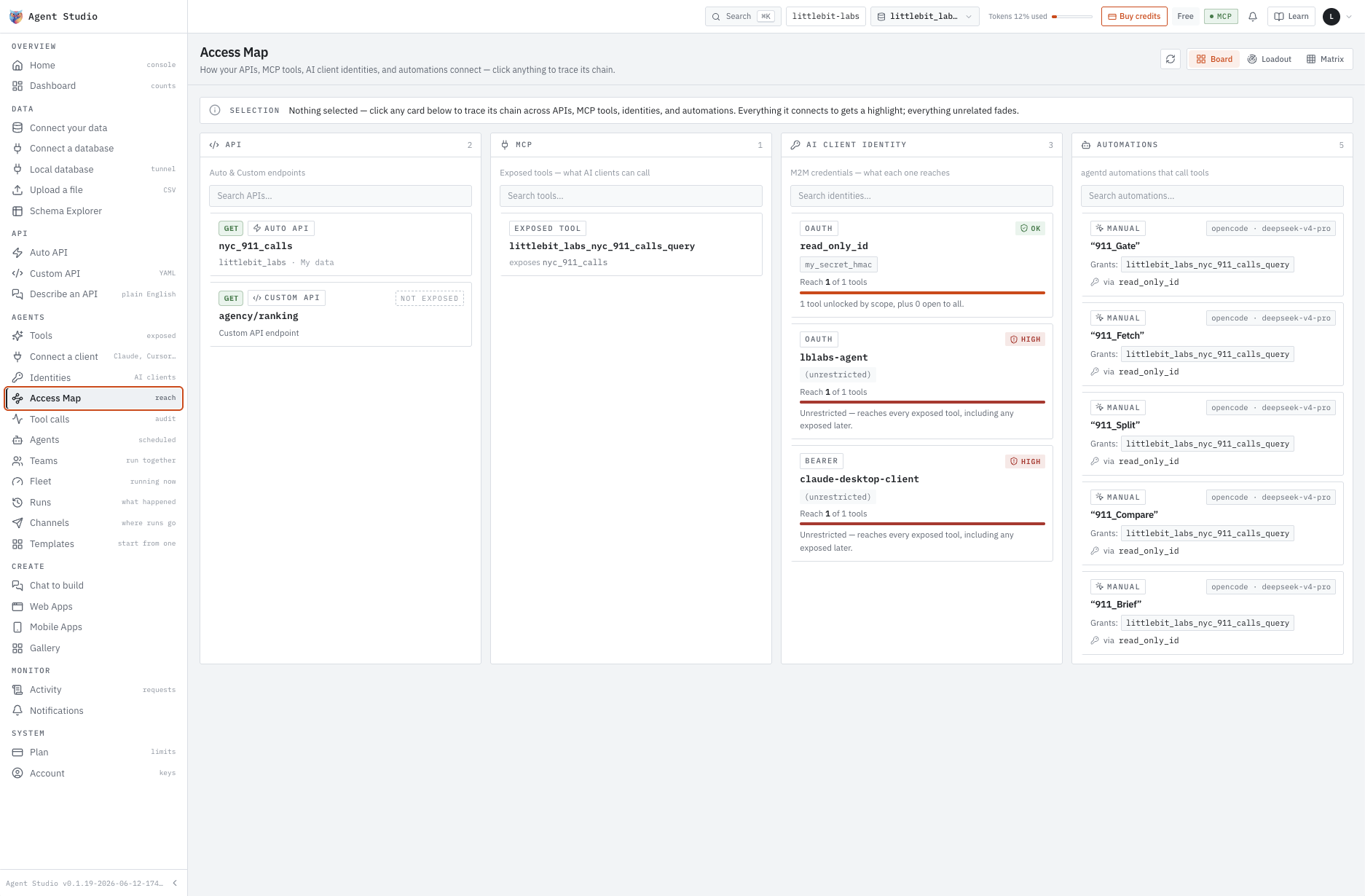Click the Agent Studio logo icon
1365x896 pixels.
[x=16, y=16]
